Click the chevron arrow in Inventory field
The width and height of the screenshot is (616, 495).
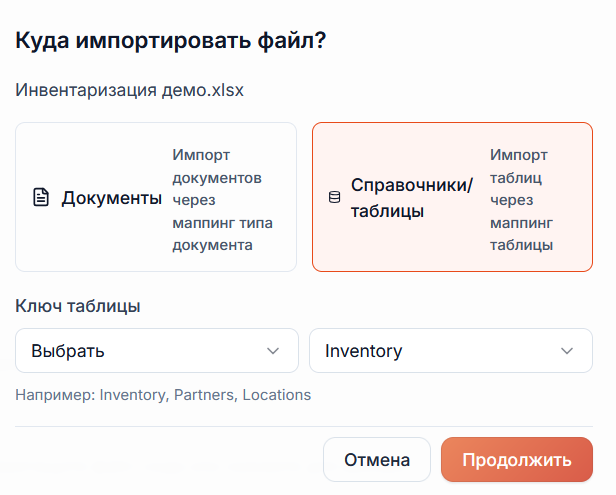tap(567, 351)
